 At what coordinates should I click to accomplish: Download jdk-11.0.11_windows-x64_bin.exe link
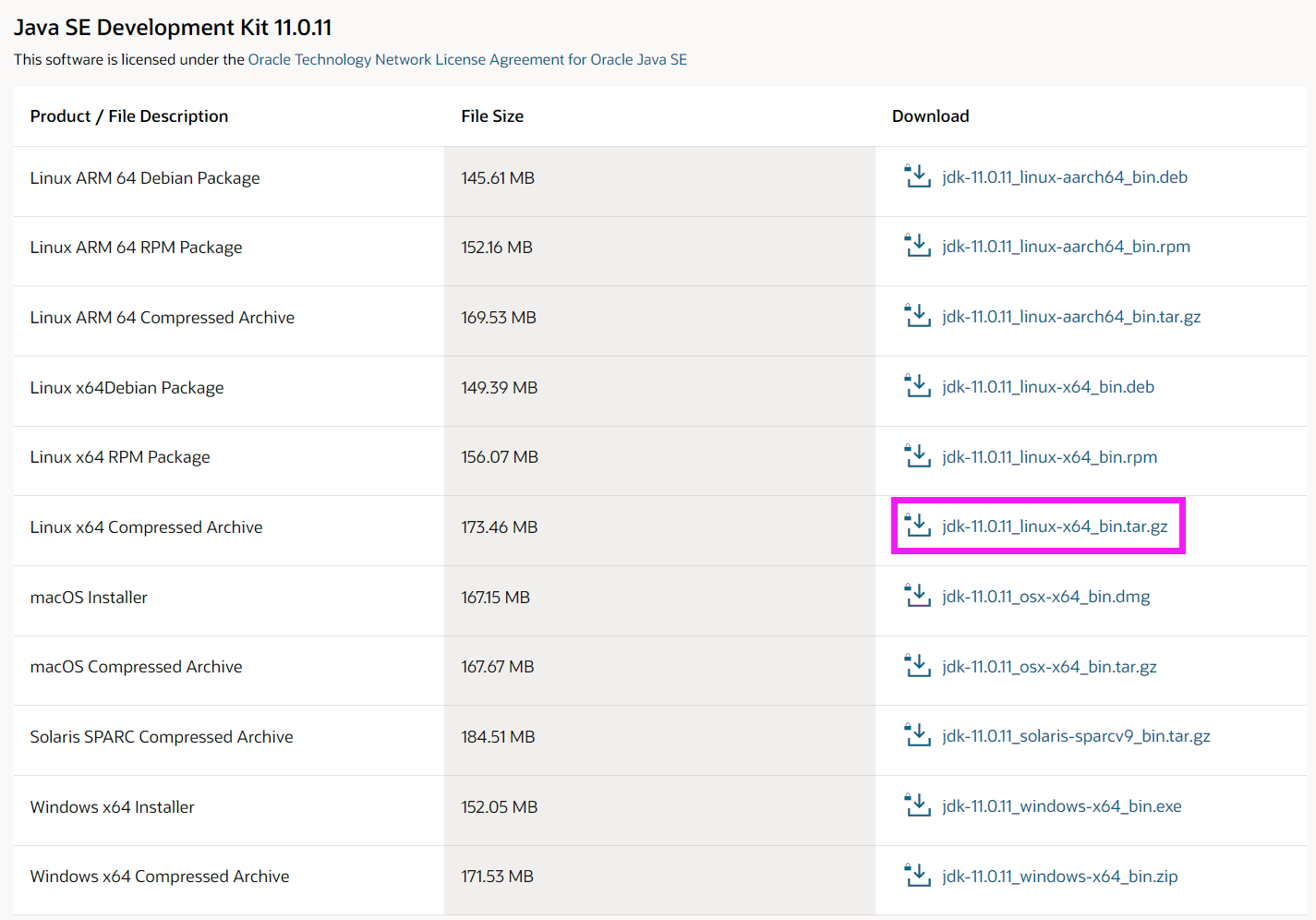(x=1062, y=806)
